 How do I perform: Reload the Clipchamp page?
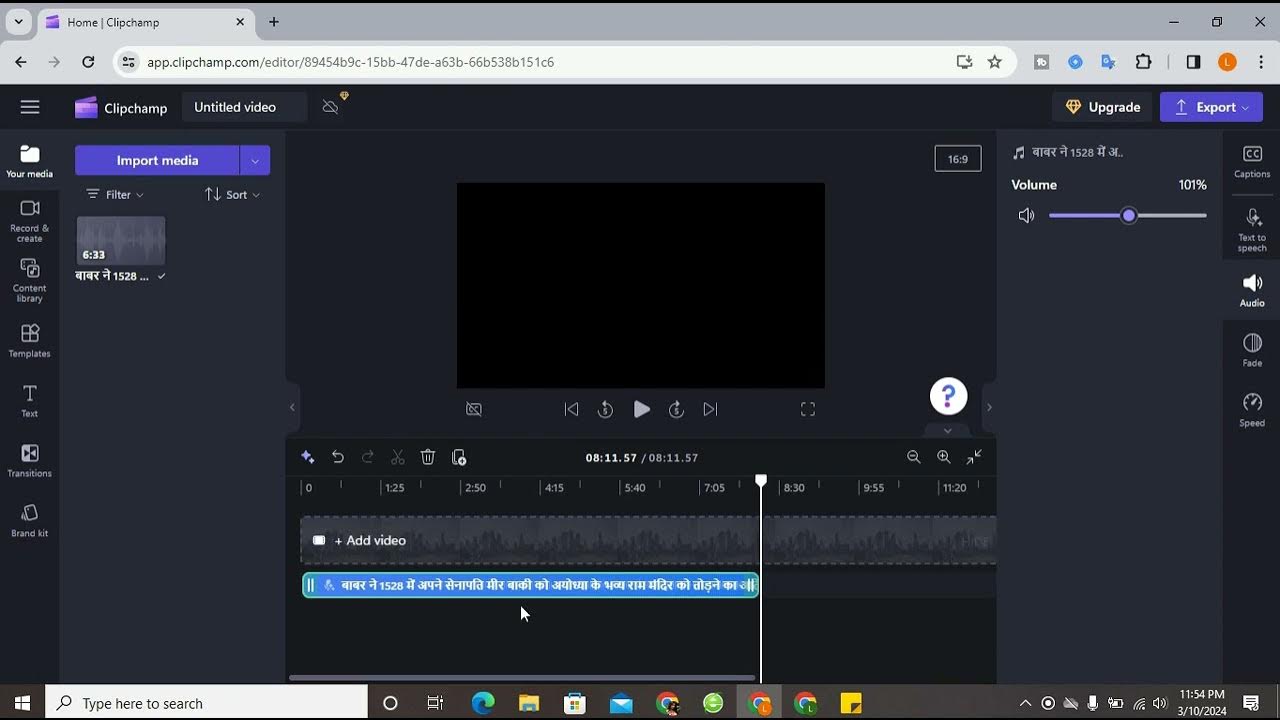coord(88,62)
